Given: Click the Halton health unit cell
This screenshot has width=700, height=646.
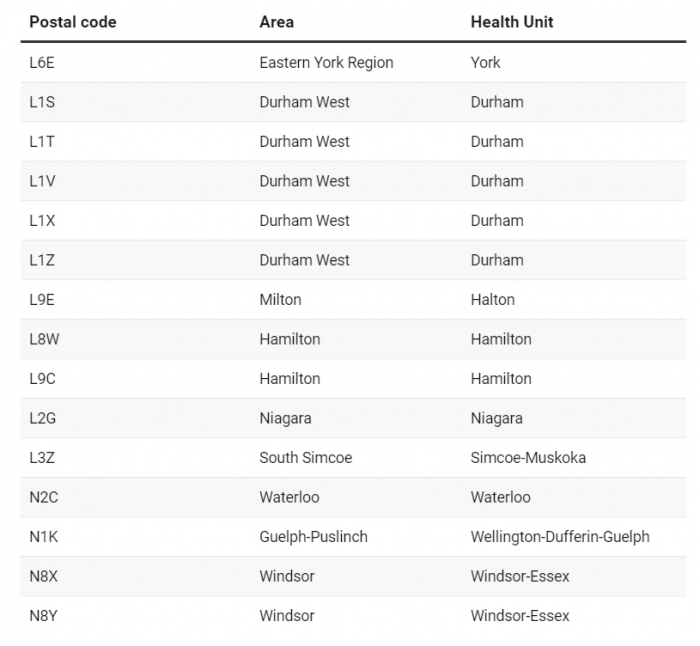Looking at the screenshot, I should click(492, 300).
